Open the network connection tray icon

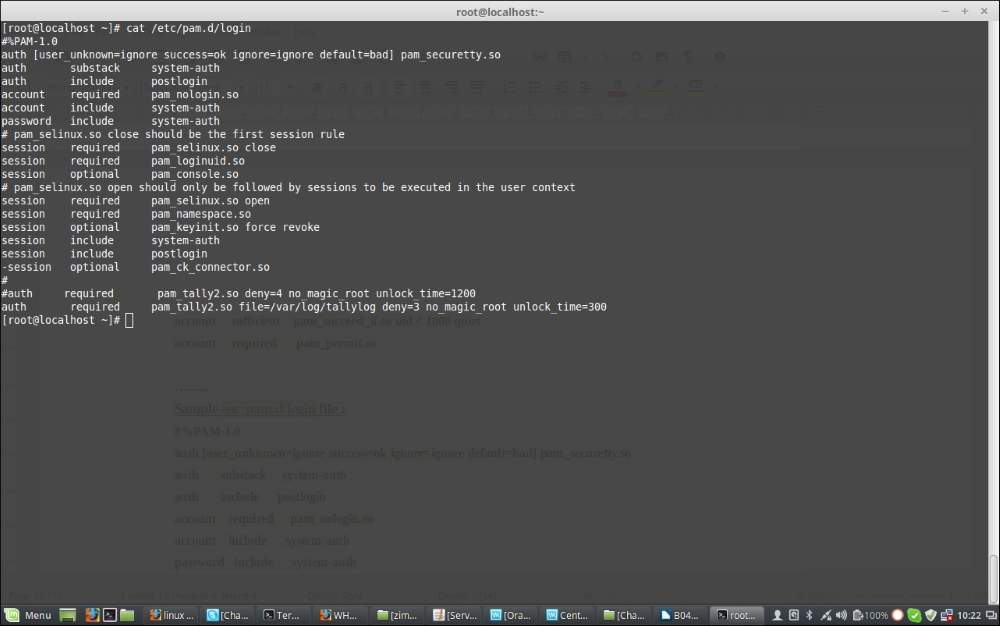826,615
